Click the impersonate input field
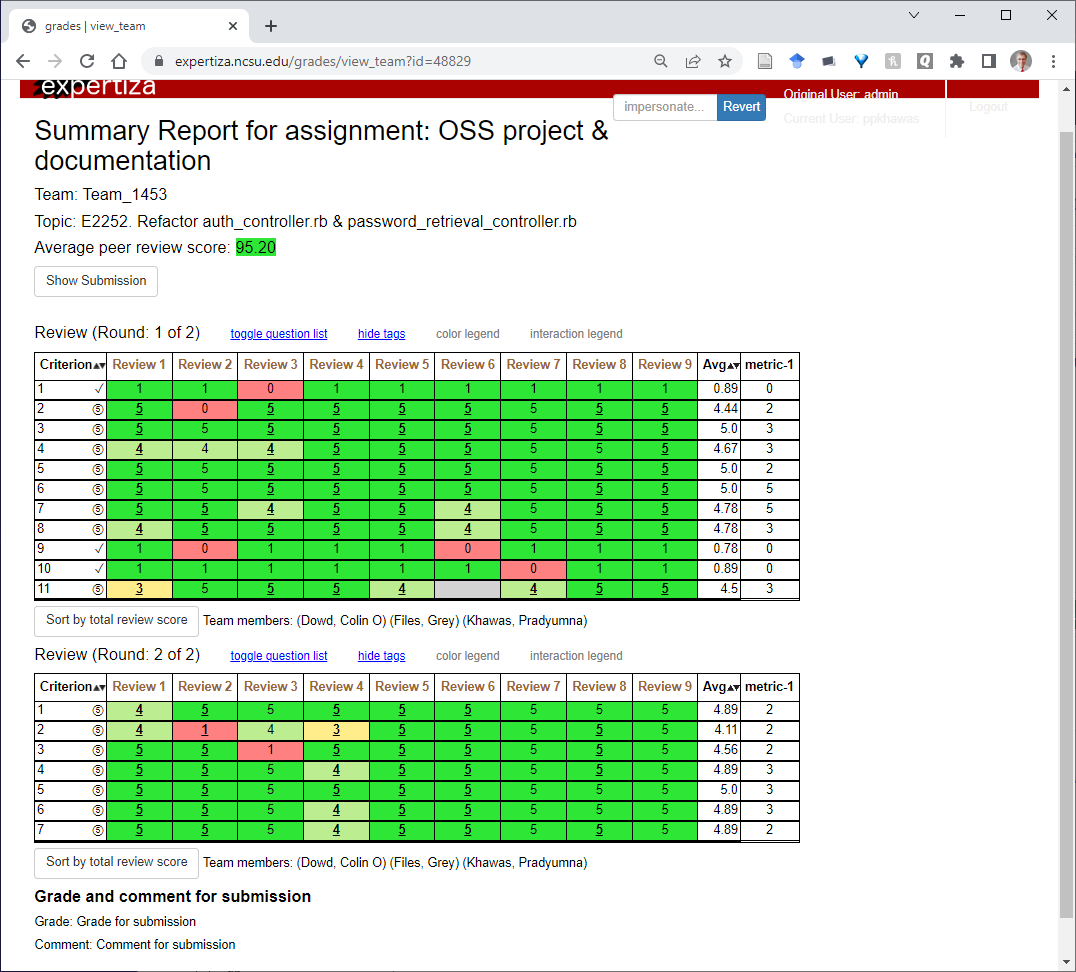Viewport: 1076px width, 972px height. click(664, 107)
